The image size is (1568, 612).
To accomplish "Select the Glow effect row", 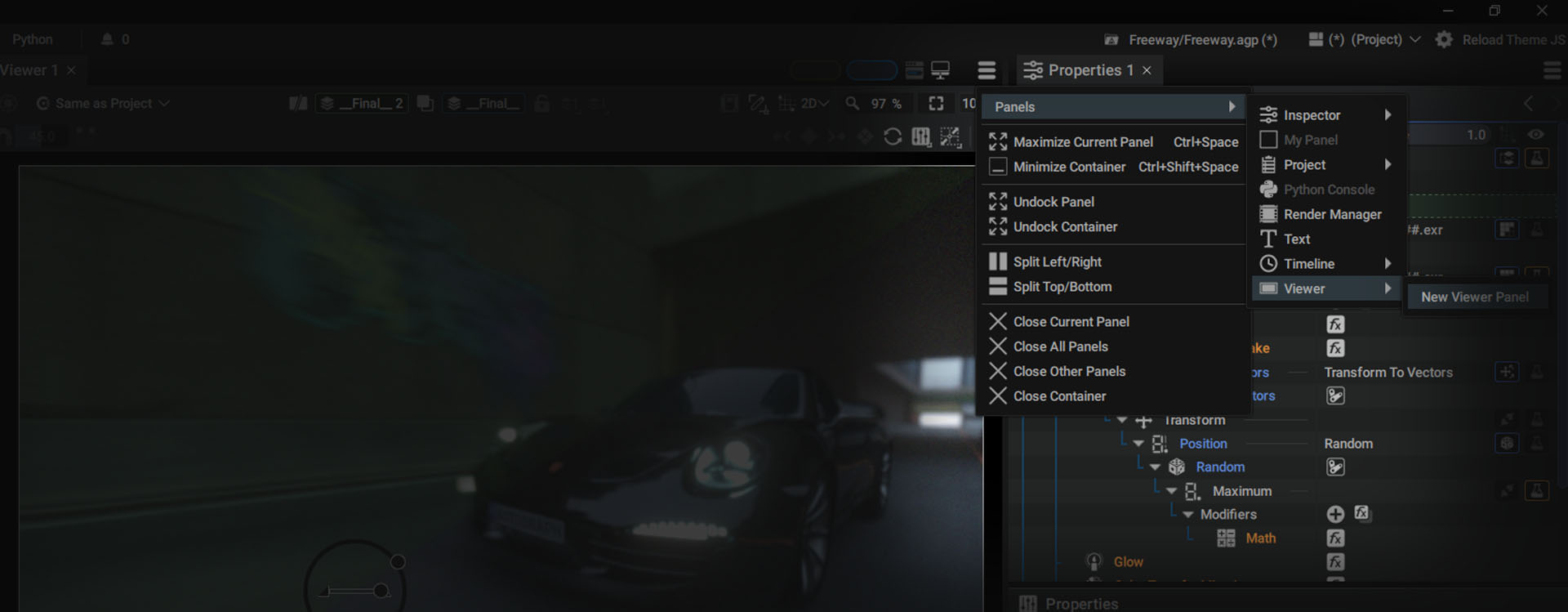I will point(1128,562).
